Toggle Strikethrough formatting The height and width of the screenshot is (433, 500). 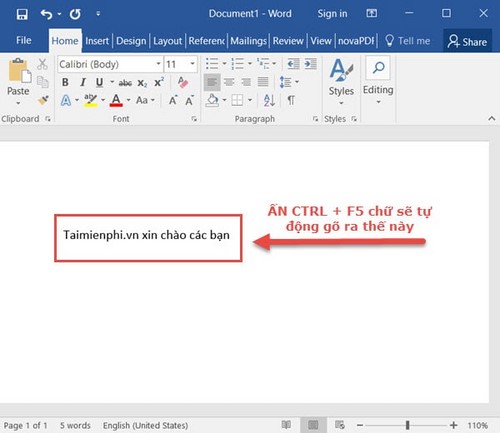tap(125, 83)
